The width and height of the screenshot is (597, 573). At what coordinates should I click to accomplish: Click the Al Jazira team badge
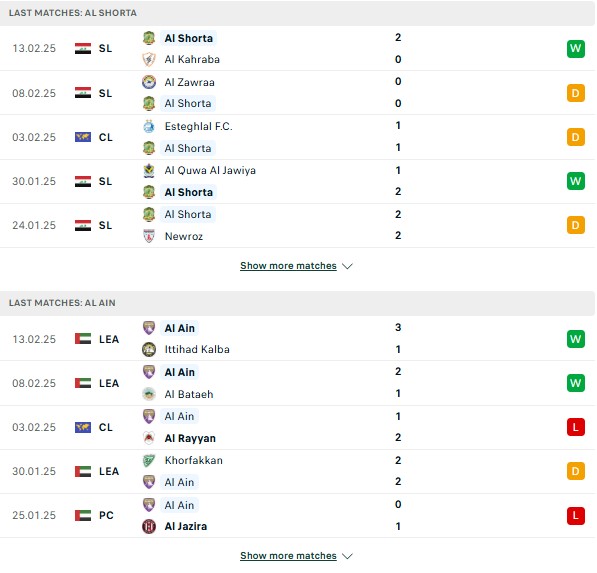coord(148,526)
